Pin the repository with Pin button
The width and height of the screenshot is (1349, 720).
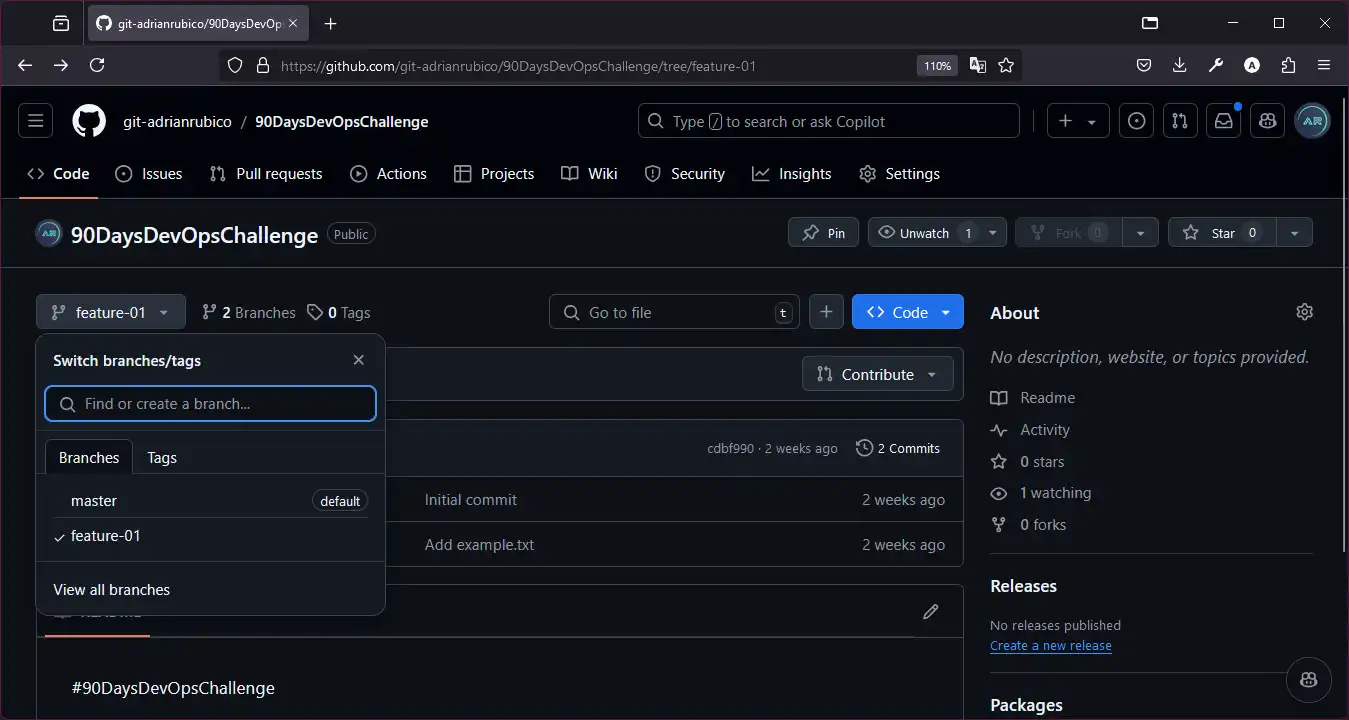tap(823, 233)
